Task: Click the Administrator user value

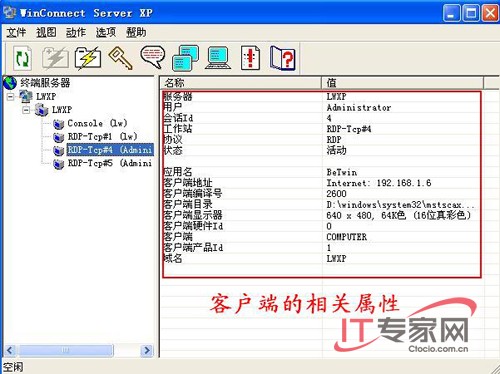Action: [359, 108]
